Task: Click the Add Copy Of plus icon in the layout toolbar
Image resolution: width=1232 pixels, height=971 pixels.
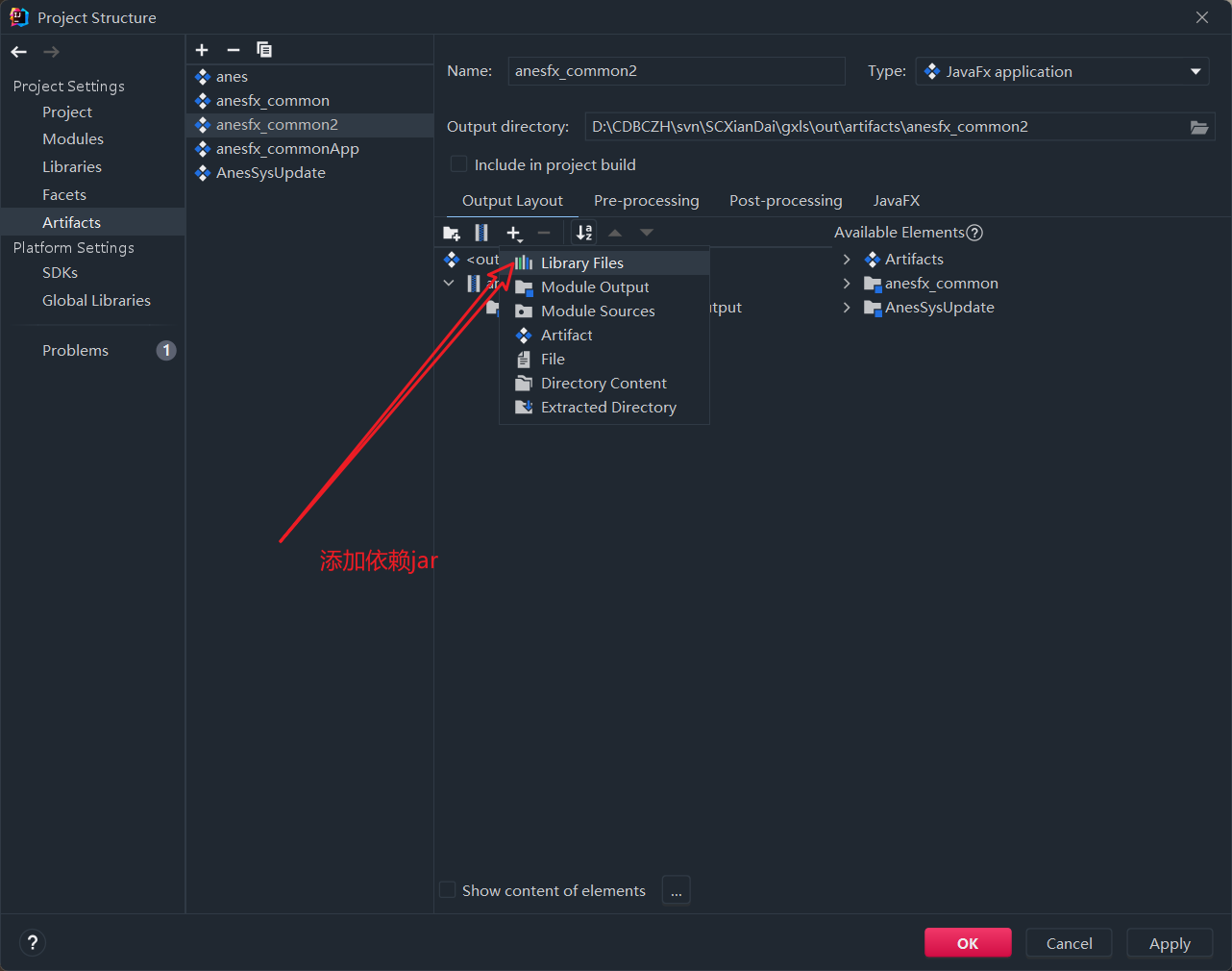Action: click(514, 233)
